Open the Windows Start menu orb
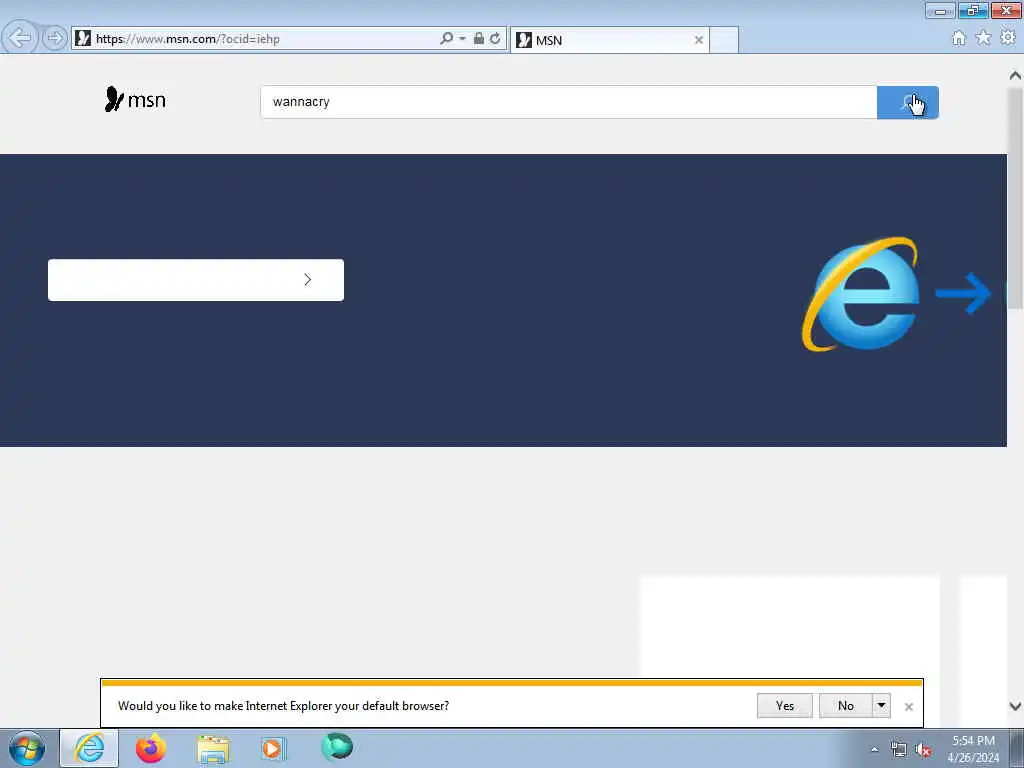Viewport: 1024px width, 768px height. [27, 748]
